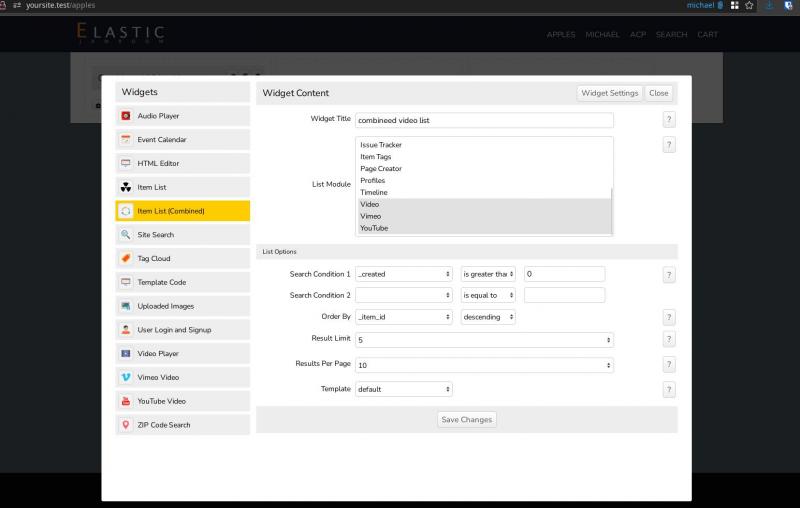
Task: Go to the CART menu link
Action: coord(707,35)
